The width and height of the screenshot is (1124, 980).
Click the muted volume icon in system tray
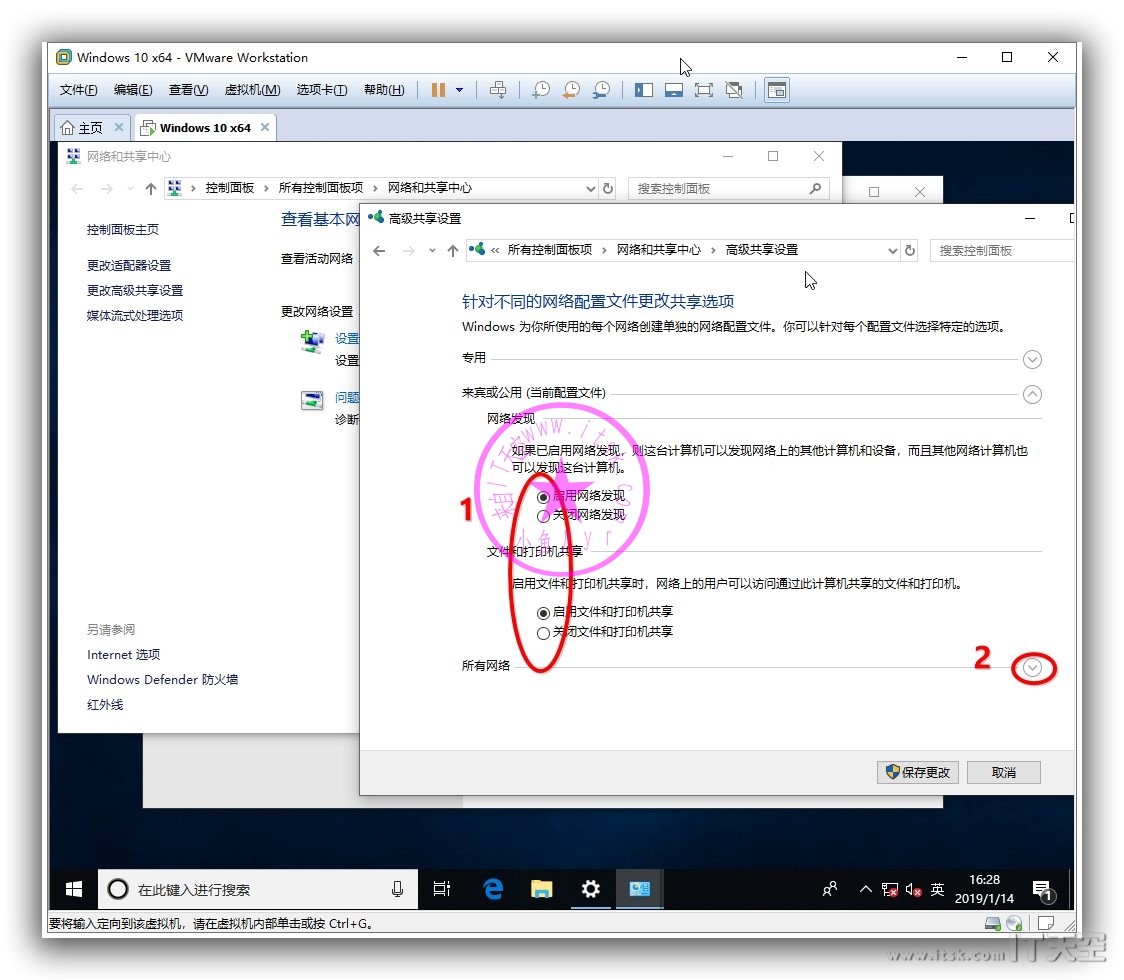pyautogui.click(x=913, y=890)
